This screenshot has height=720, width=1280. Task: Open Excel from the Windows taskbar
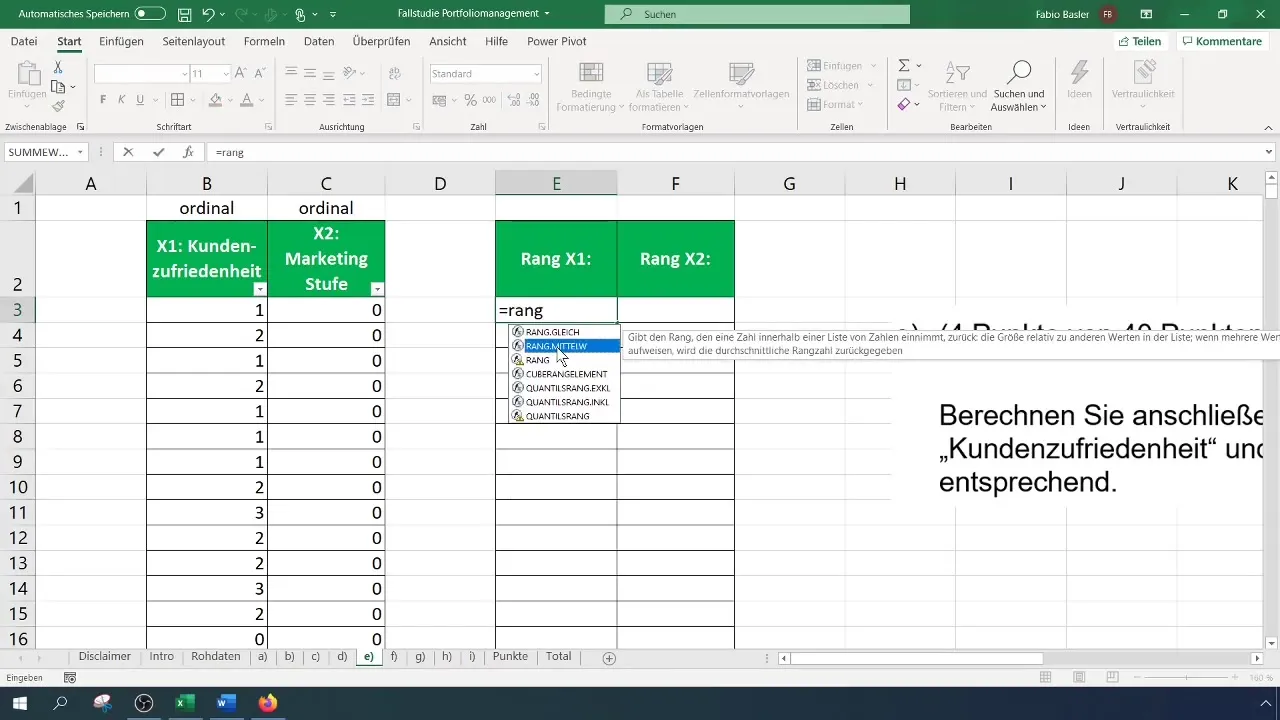tap(185, 703)
